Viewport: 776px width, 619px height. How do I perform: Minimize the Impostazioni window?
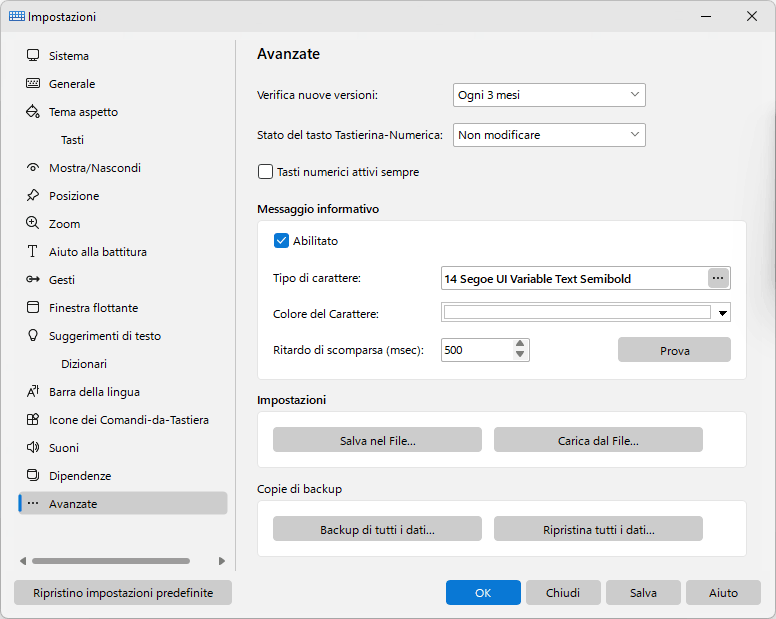click(x=706, y=16)
